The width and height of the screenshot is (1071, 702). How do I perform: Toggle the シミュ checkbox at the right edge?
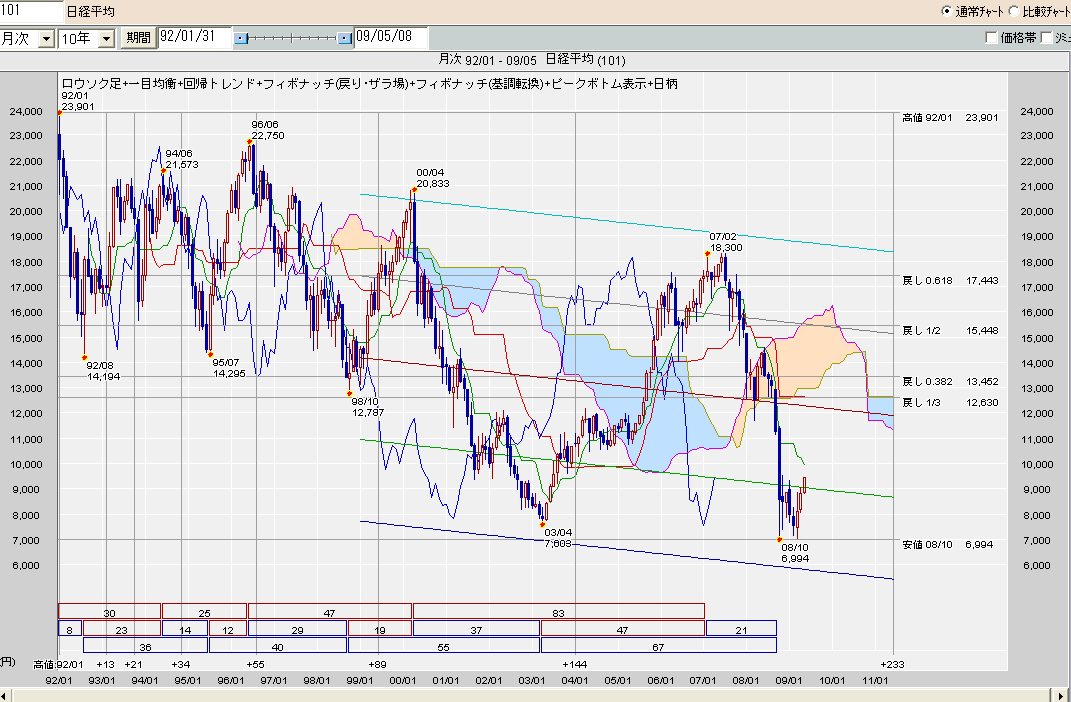pos(1046,38)
